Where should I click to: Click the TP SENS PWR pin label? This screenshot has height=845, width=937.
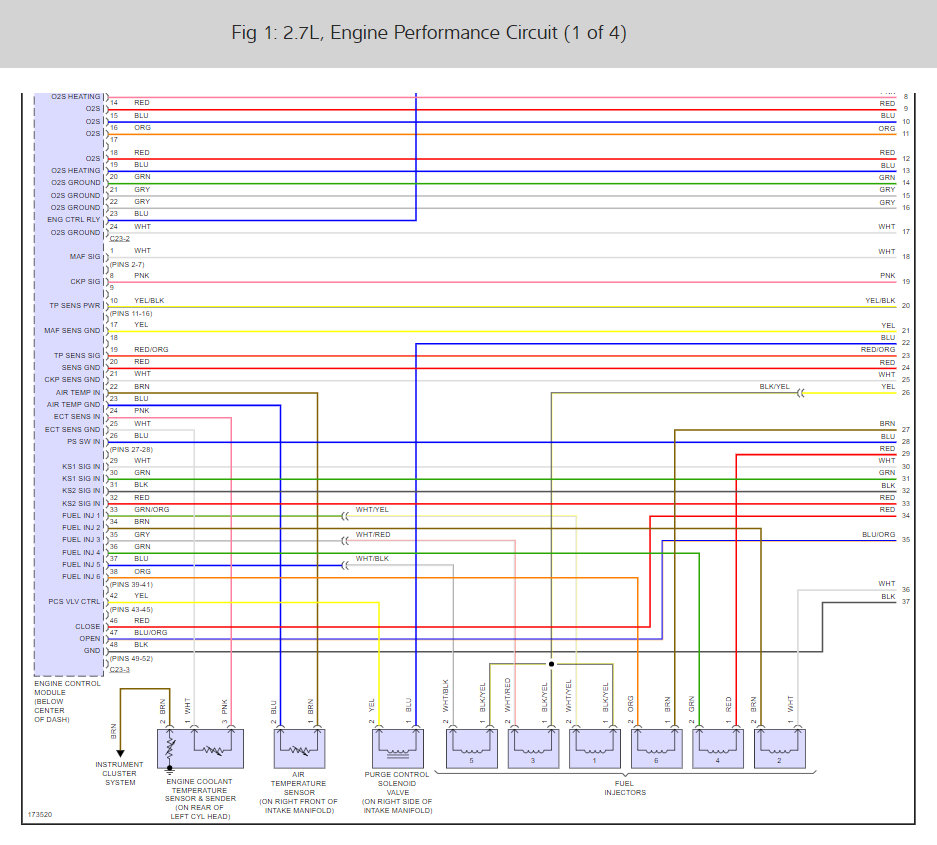click(x=75, y=306)
